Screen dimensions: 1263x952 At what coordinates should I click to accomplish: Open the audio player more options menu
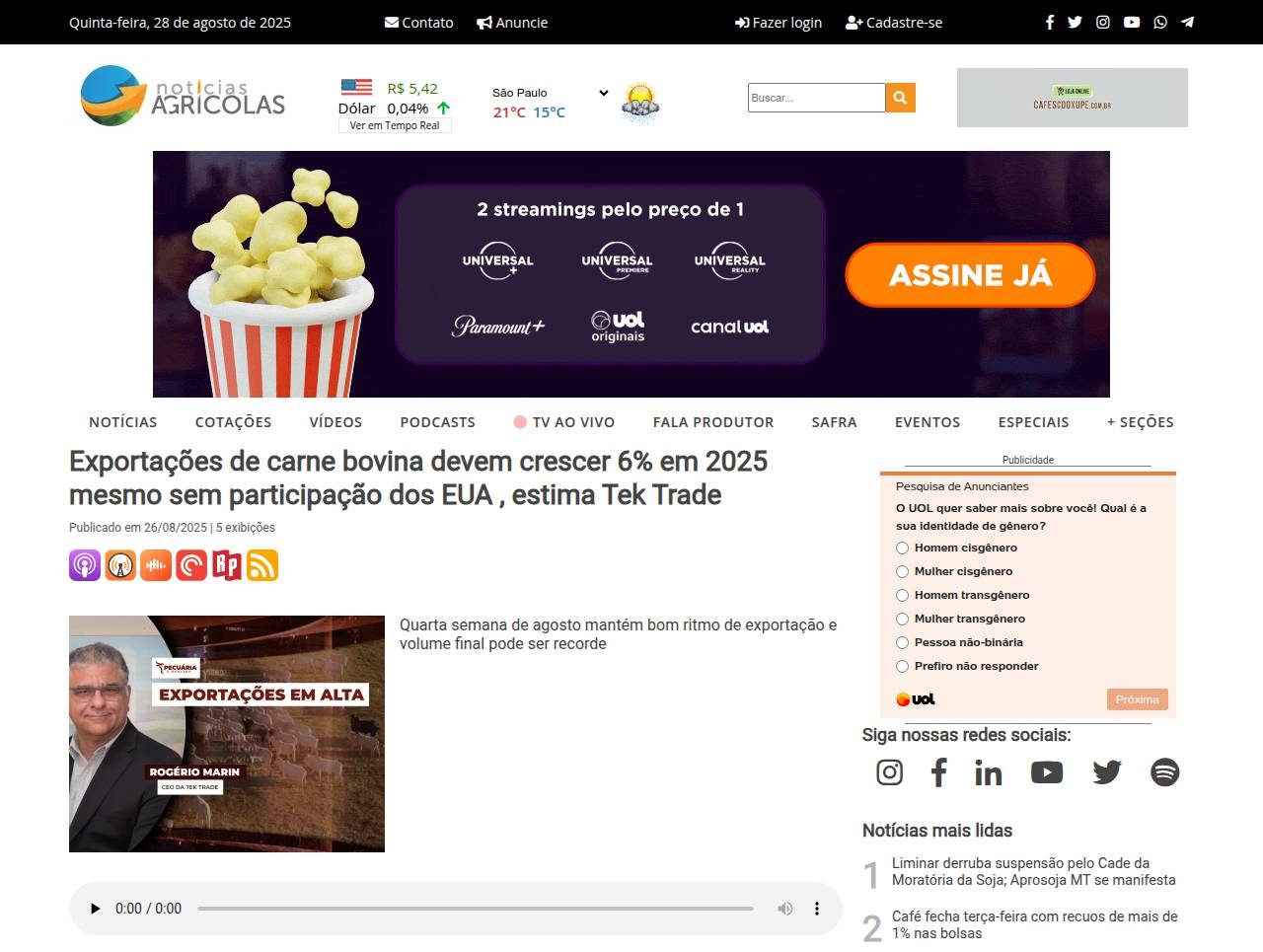[817, 909]
